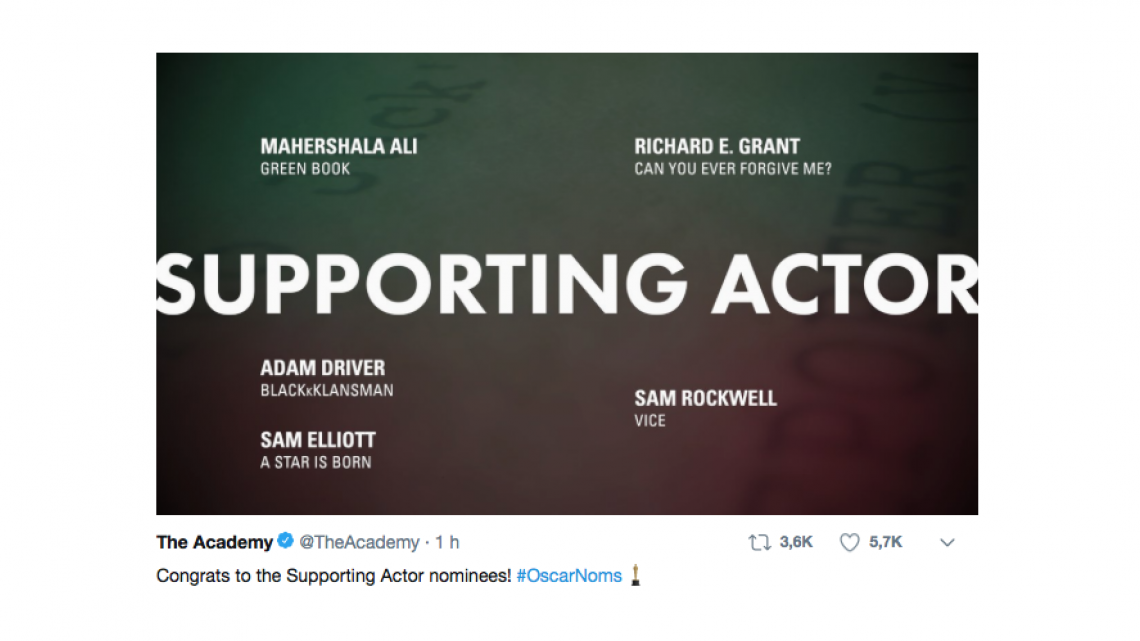Click the SUPPORTING ACTOR nominees image
The image size is (1140, 641).
click(565, 283)
